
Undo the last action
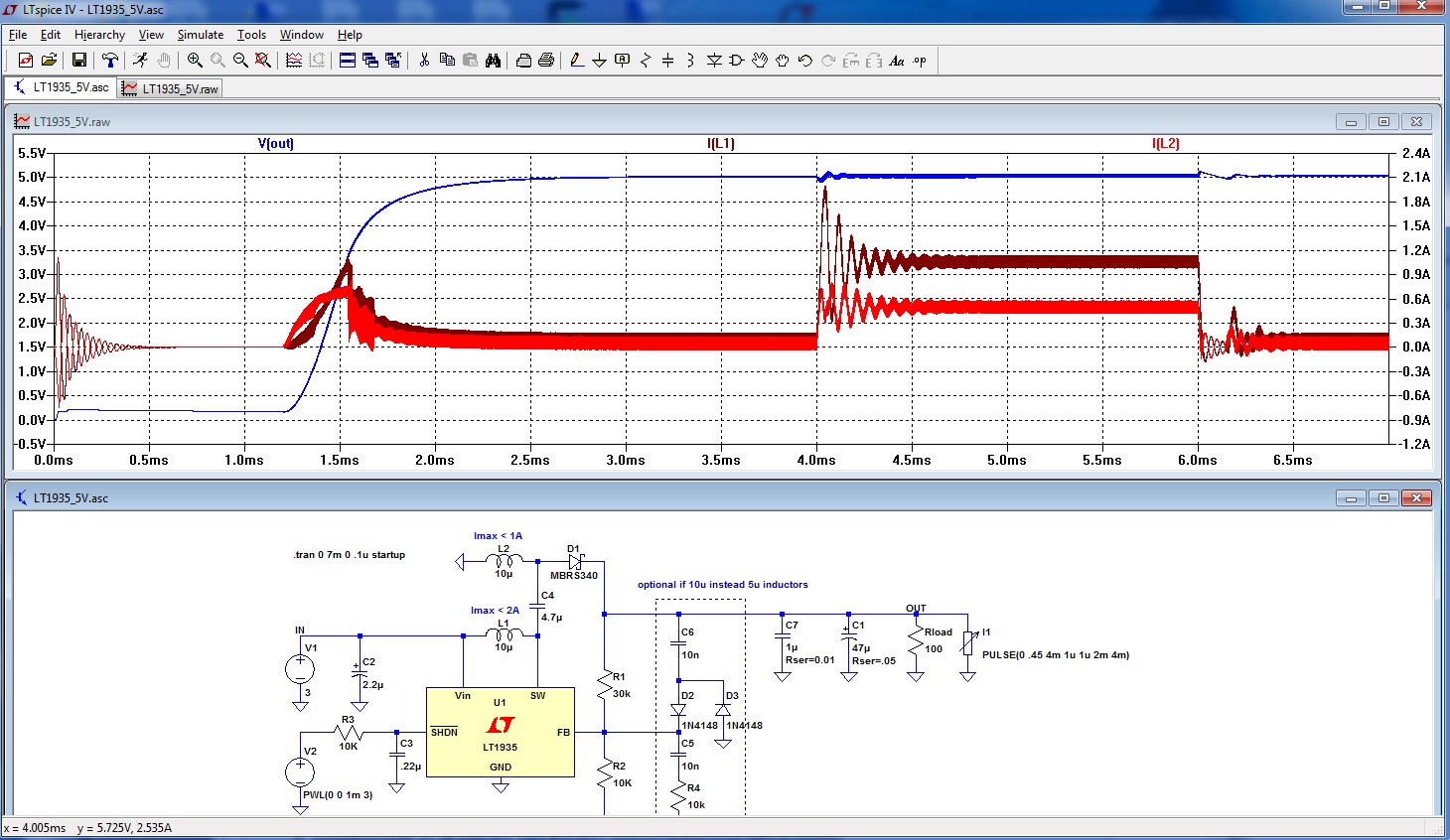[x=805, y=60]
